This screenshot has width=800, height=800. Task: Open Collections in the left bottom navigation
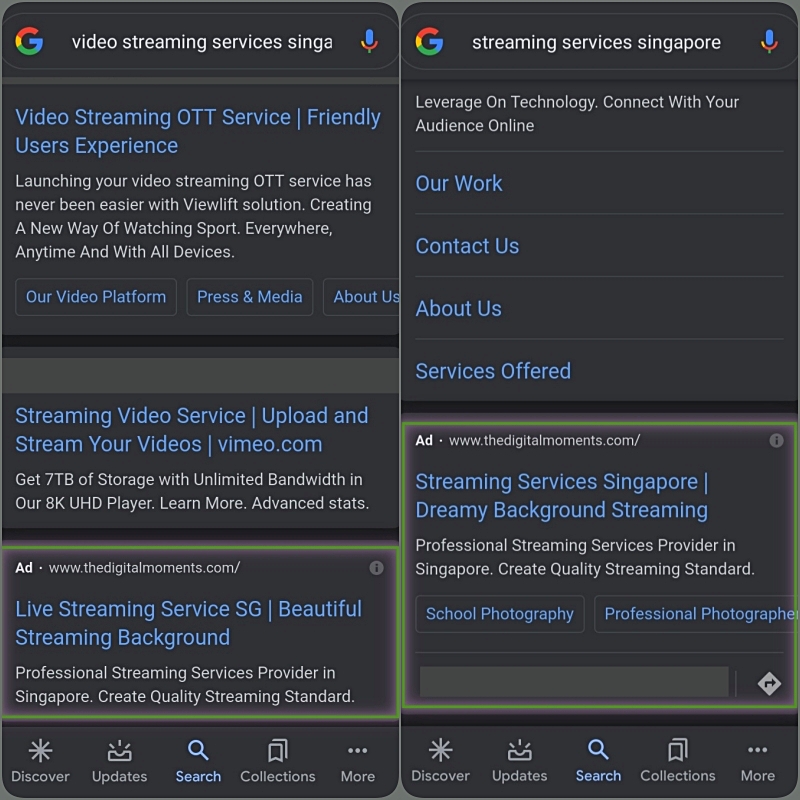tap(278, 761)
